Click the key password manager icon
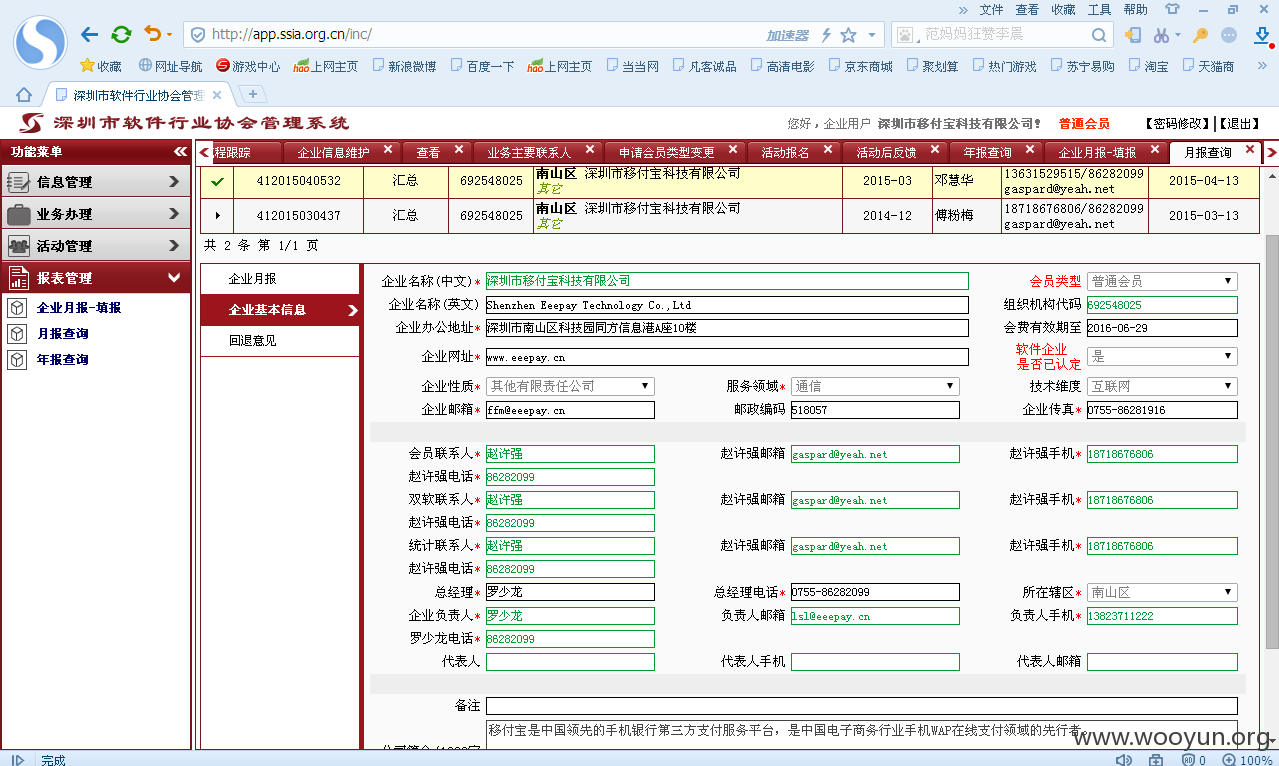 coord(1201,35)
